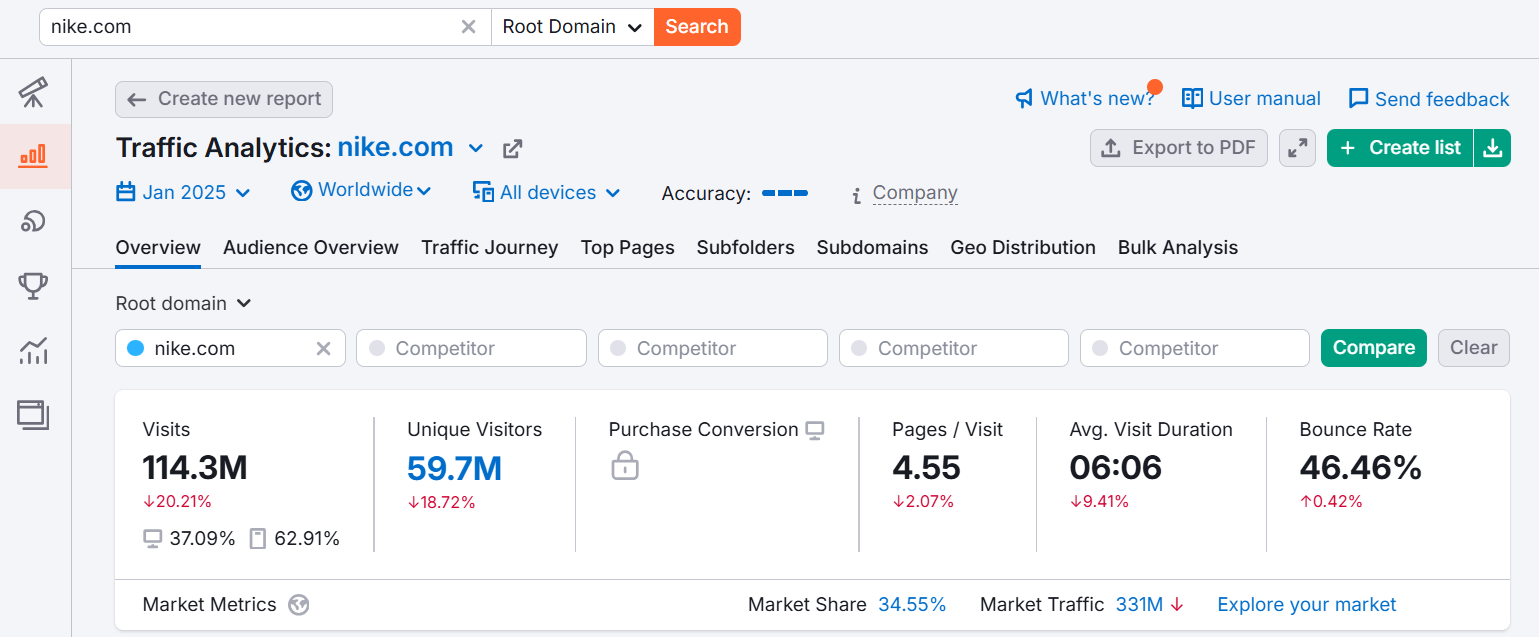
Task: Click the 114.3M Visits value
Action: [195, 468]
